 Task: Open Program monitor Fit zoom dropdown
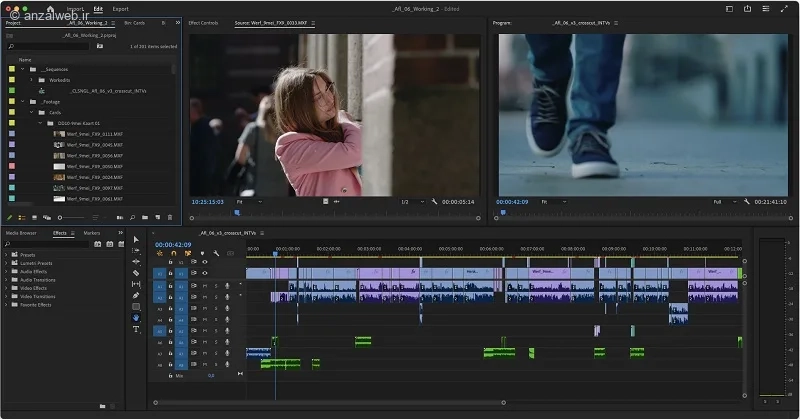[554, 202]
